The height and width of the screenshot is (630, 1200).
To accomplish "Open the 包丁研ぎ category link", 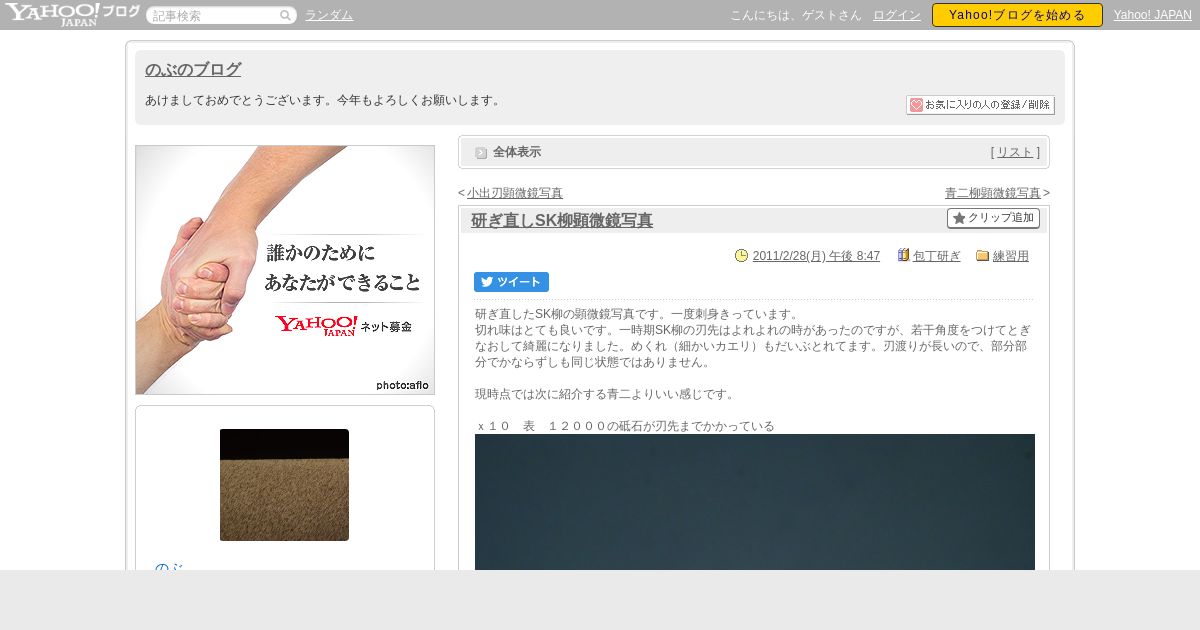I will tap(937, 256).
